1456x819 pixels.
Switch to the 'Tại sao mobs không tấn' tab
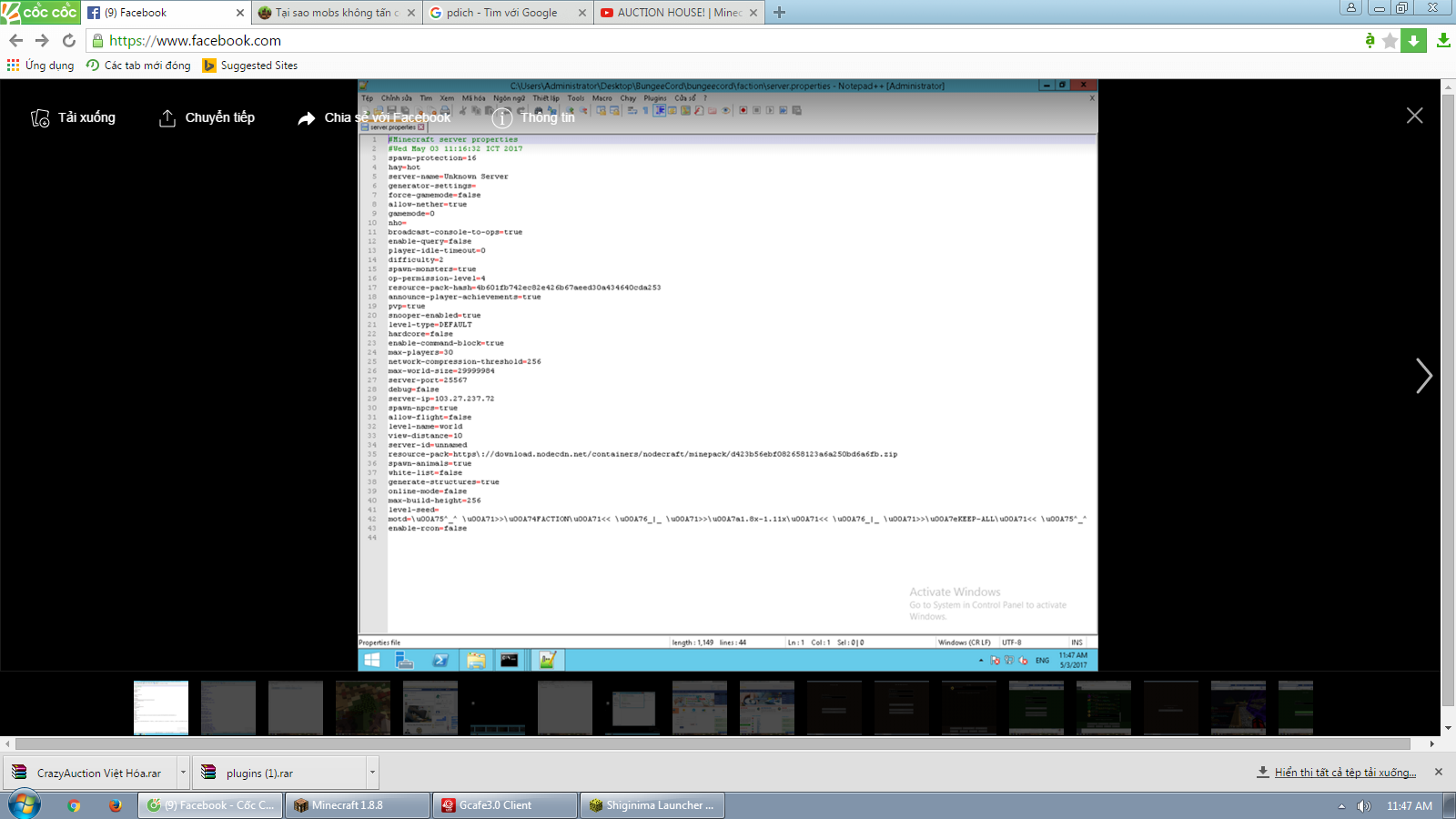tap(336, 13)
